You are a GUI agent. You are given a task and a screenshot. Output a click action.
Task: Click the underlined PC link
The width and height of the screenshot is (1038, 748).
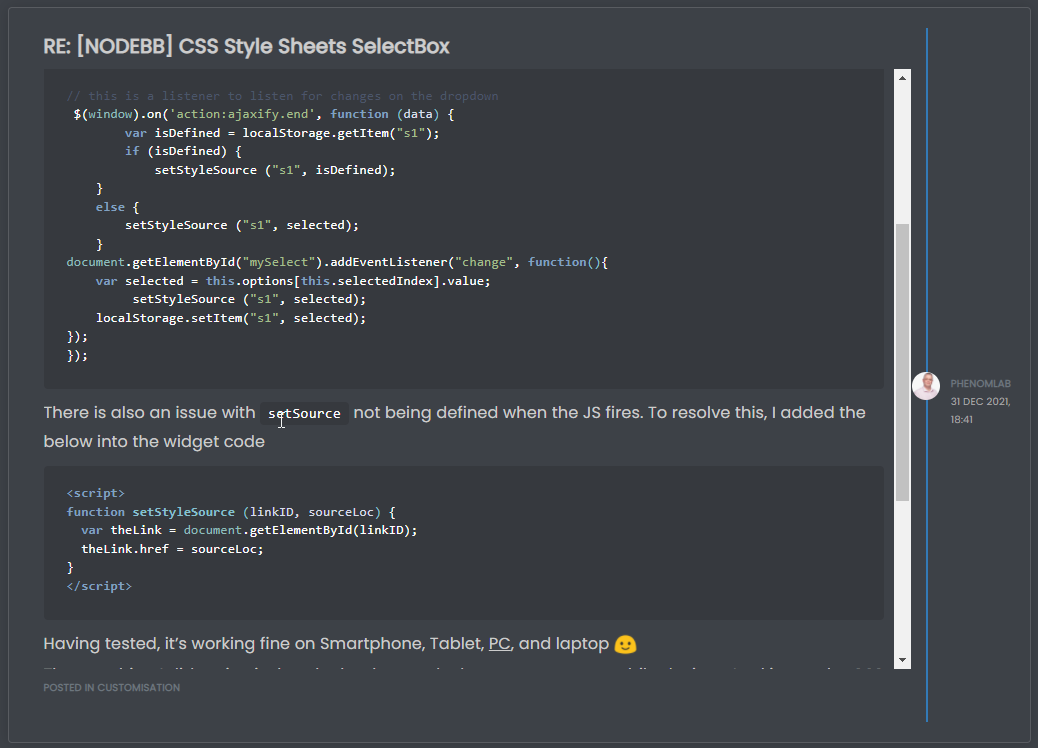click(x=499, y=644)
